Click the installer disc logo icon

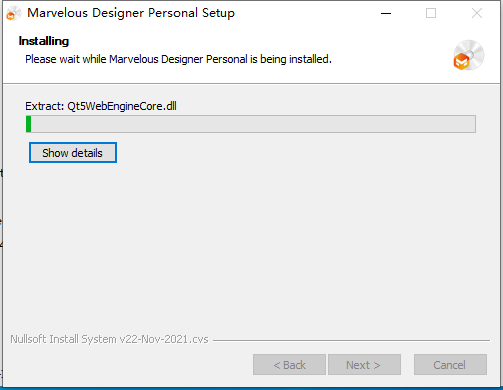pos(468,55)
